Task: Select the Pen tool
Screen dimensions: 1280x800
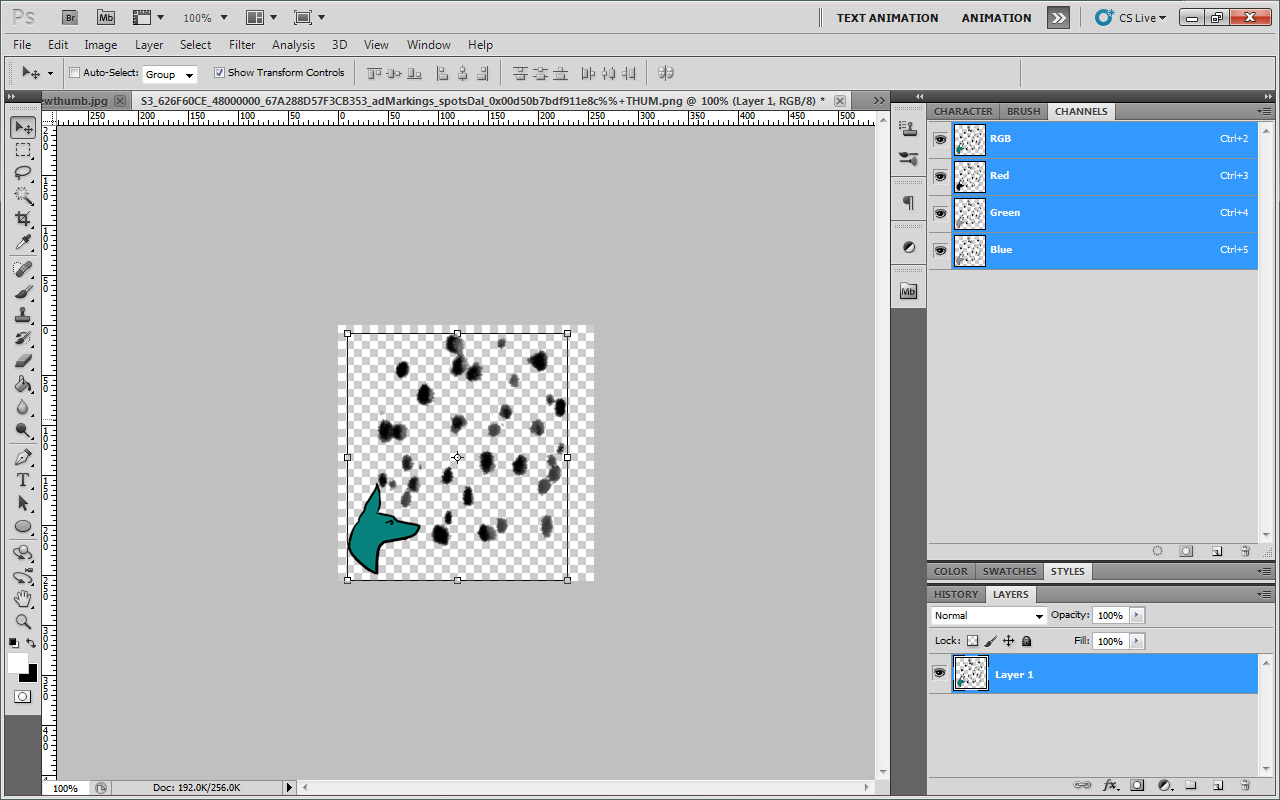Action: tap(23, 457)
